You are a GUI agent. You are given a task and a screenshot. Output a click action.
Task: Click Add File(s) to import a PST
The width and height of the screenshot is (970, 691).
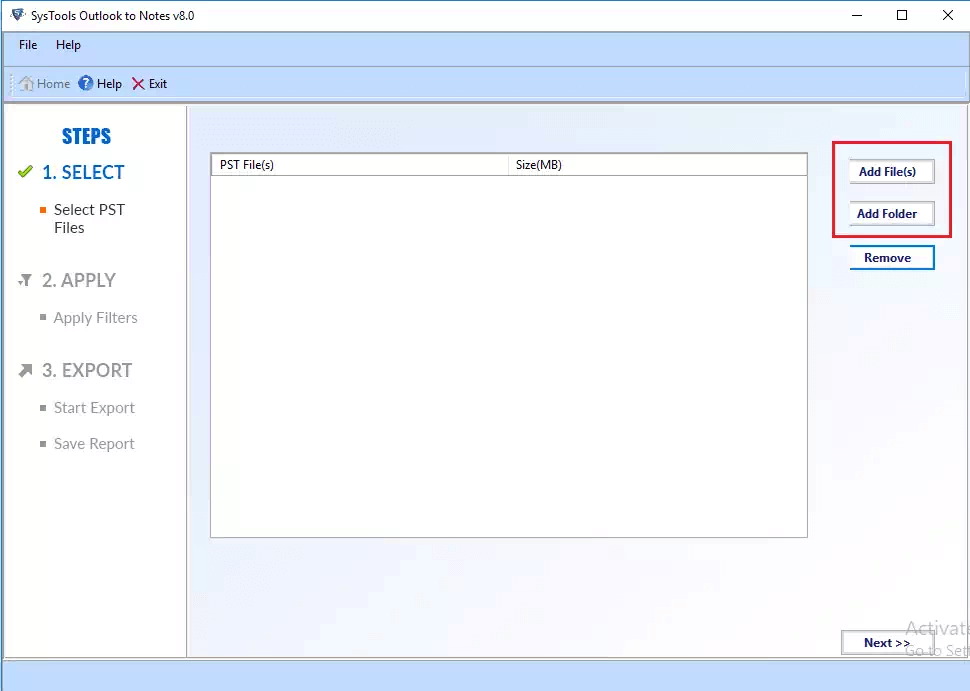tap(890, 171)
